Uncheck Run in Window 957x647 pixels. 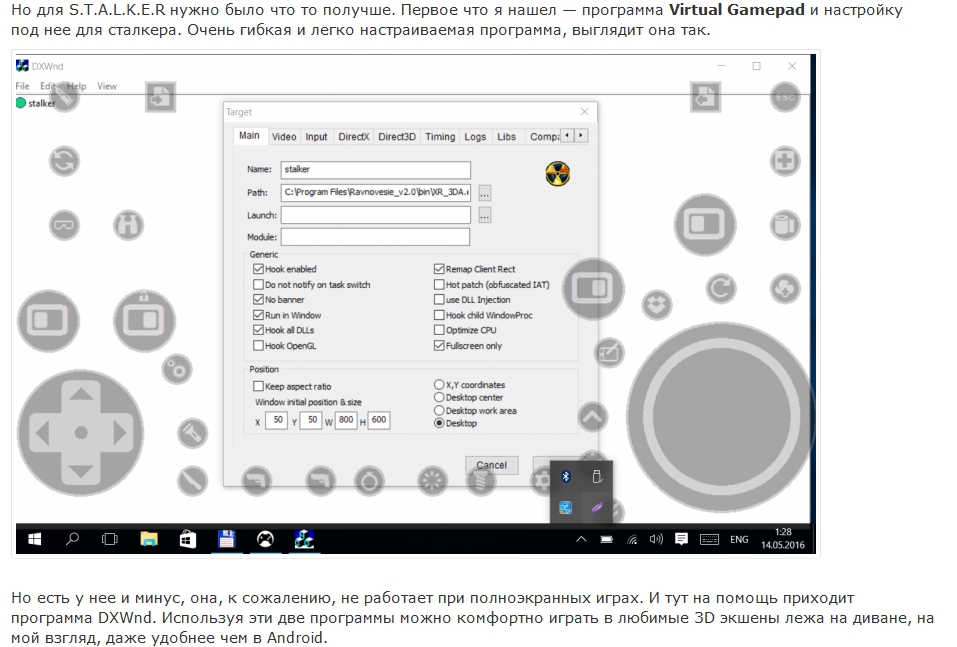tap(258, 315)
